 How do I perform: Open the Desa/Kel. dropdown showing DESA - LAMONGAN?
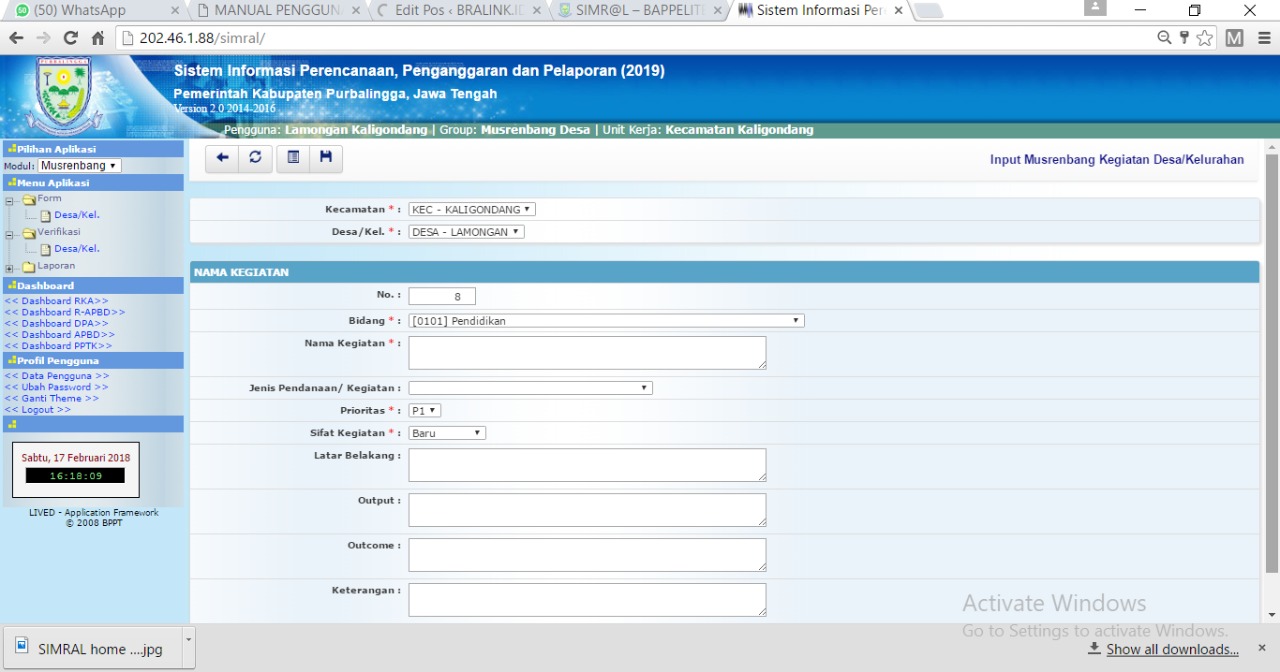tap(466, 232)
